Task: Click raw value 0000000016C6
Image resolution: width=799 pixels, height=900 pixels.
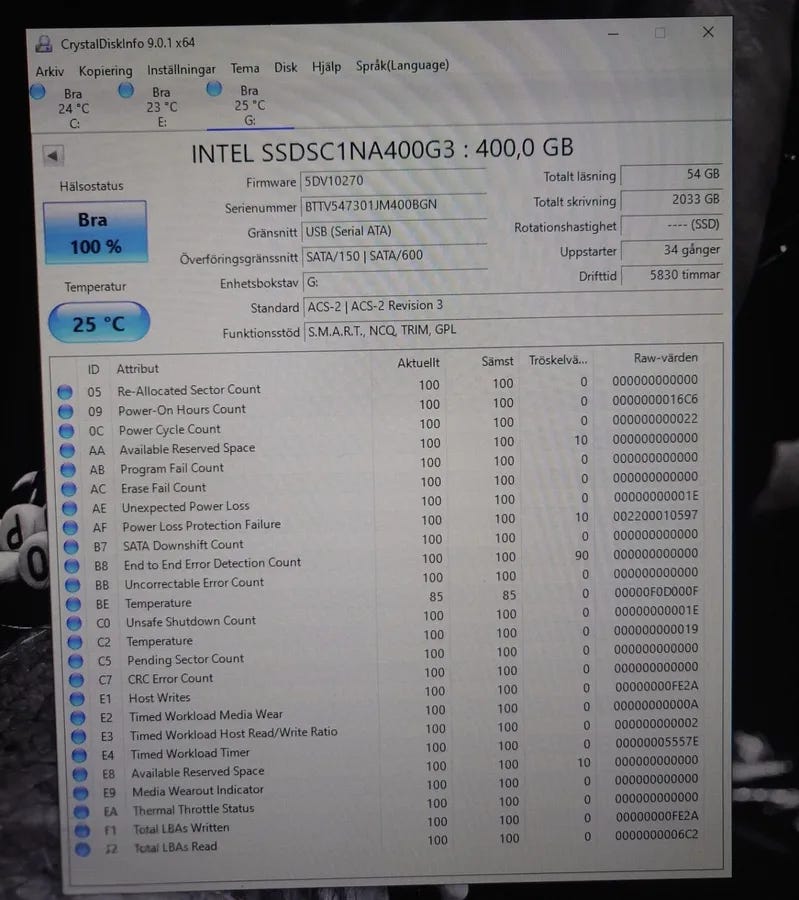Action: 655,399
